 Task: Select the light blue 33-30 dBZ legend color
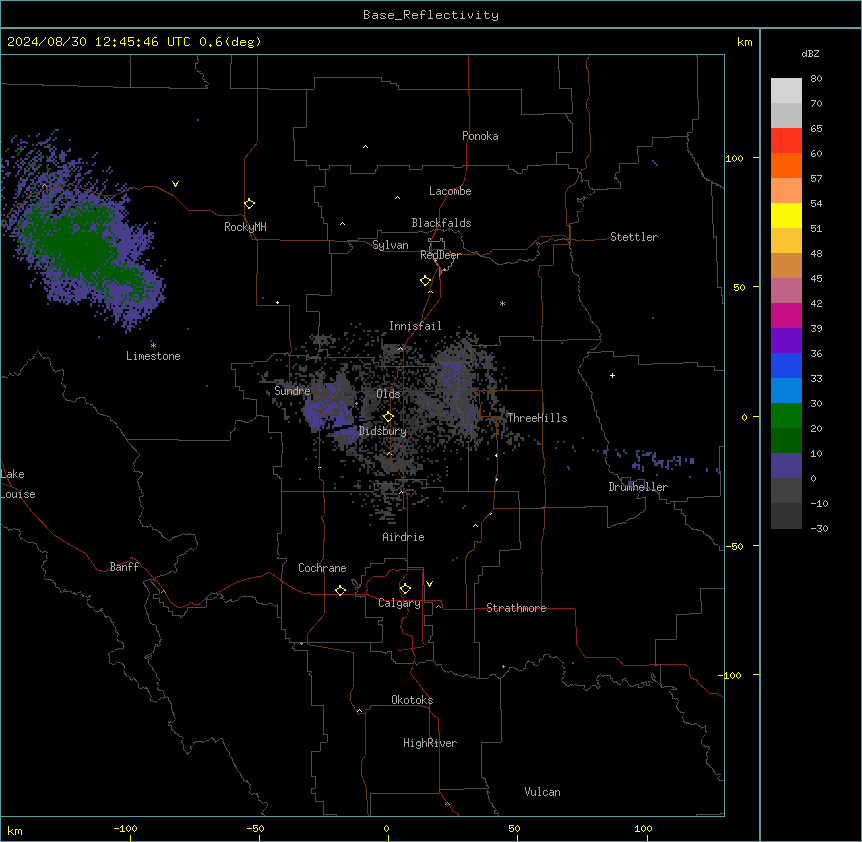coord(786,391)
